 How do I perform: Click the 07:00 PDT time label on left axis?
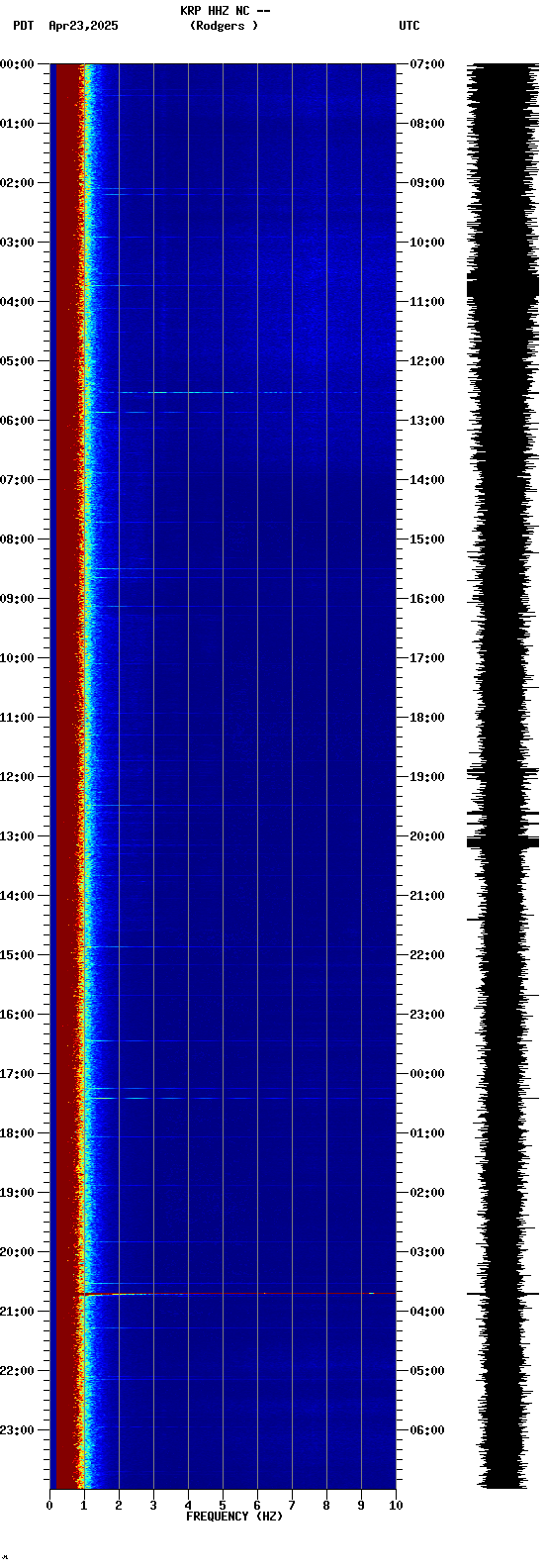17,480
